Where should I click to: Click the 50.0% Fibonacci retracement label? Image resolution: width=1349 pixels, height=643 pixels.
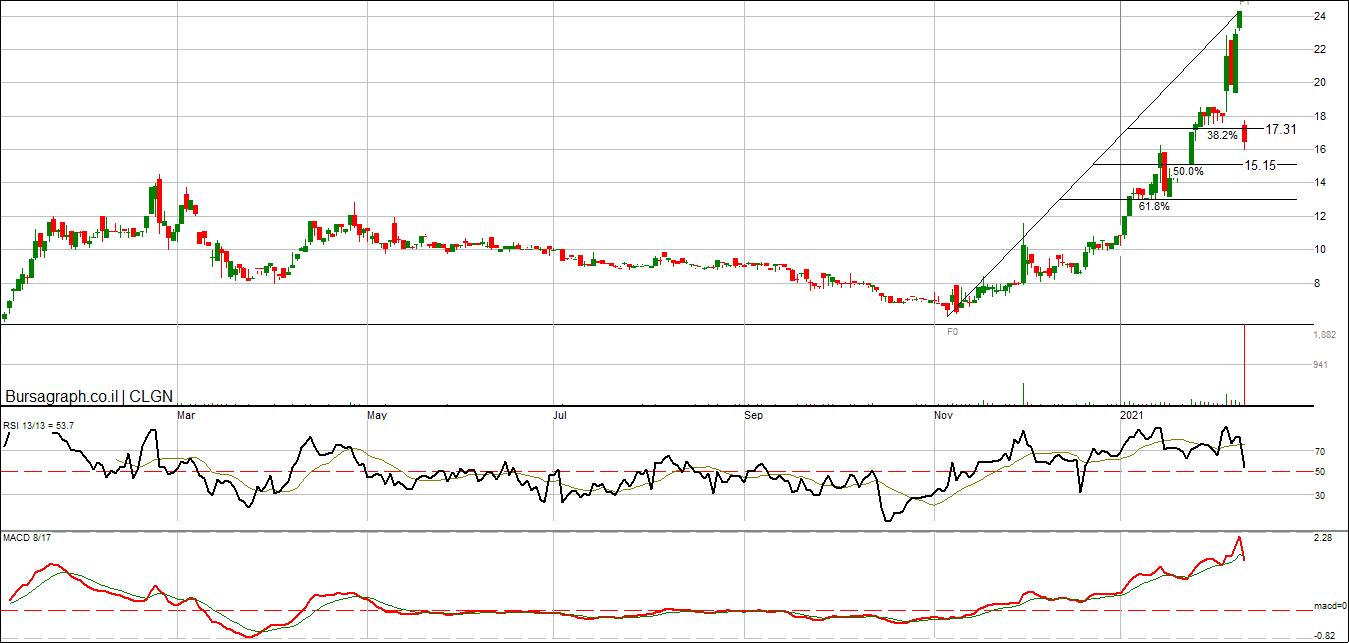[x=1188, y=172]
